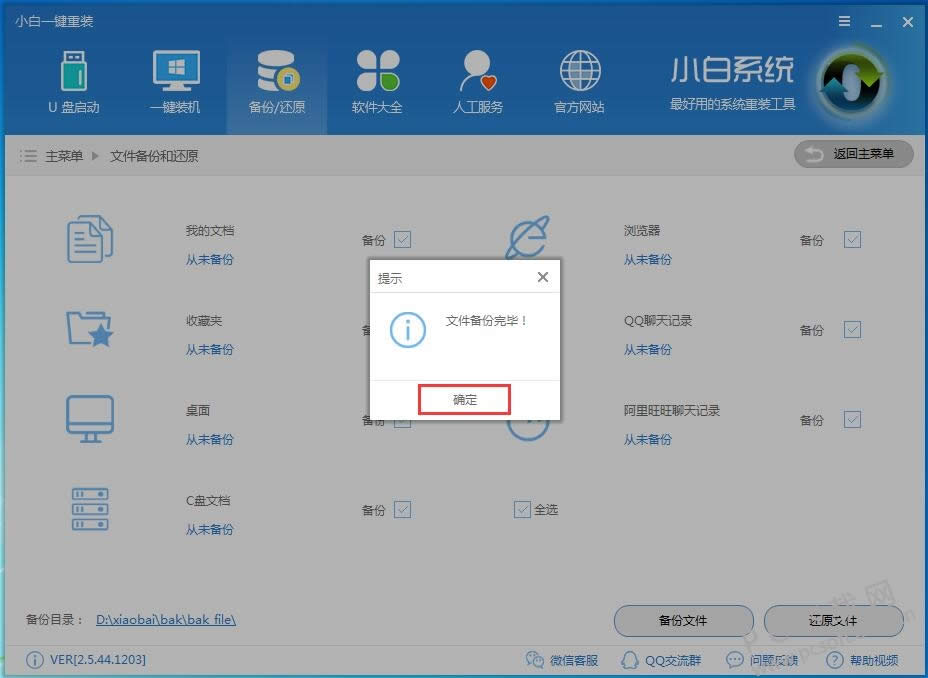Click the info icon in the dialog
Viewport: 928px width, 678px height.
pos(408,330)
